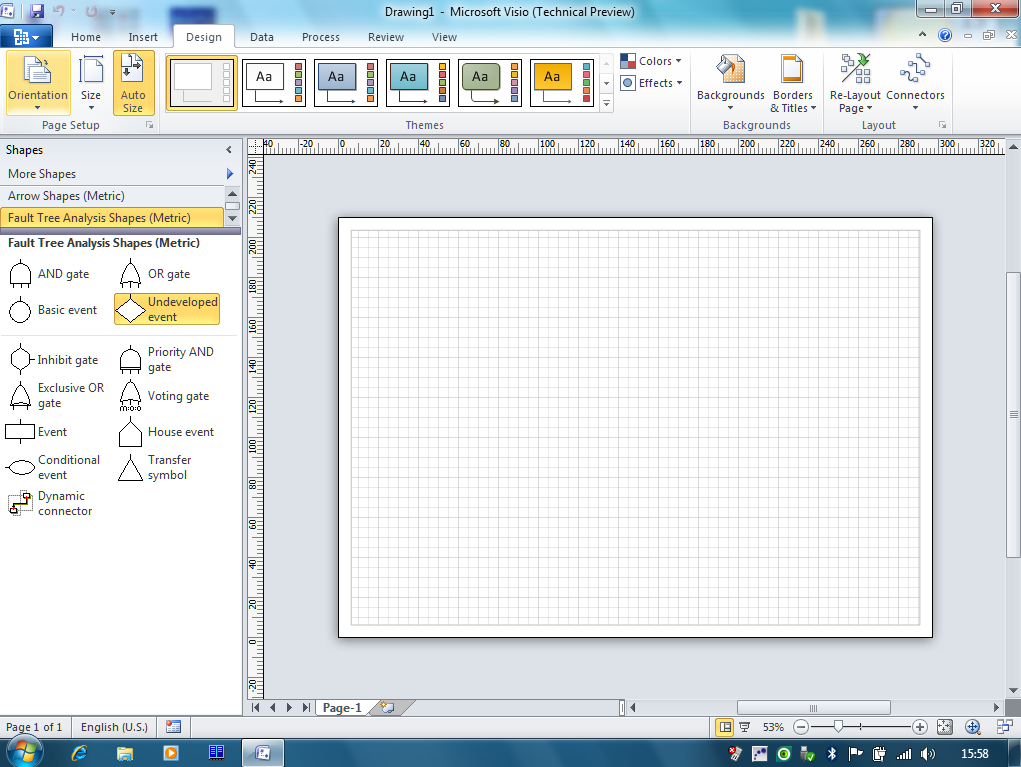Click the zoom slider handle
The height and width of the screenshot is (767, 1021).
coord(839,727)
